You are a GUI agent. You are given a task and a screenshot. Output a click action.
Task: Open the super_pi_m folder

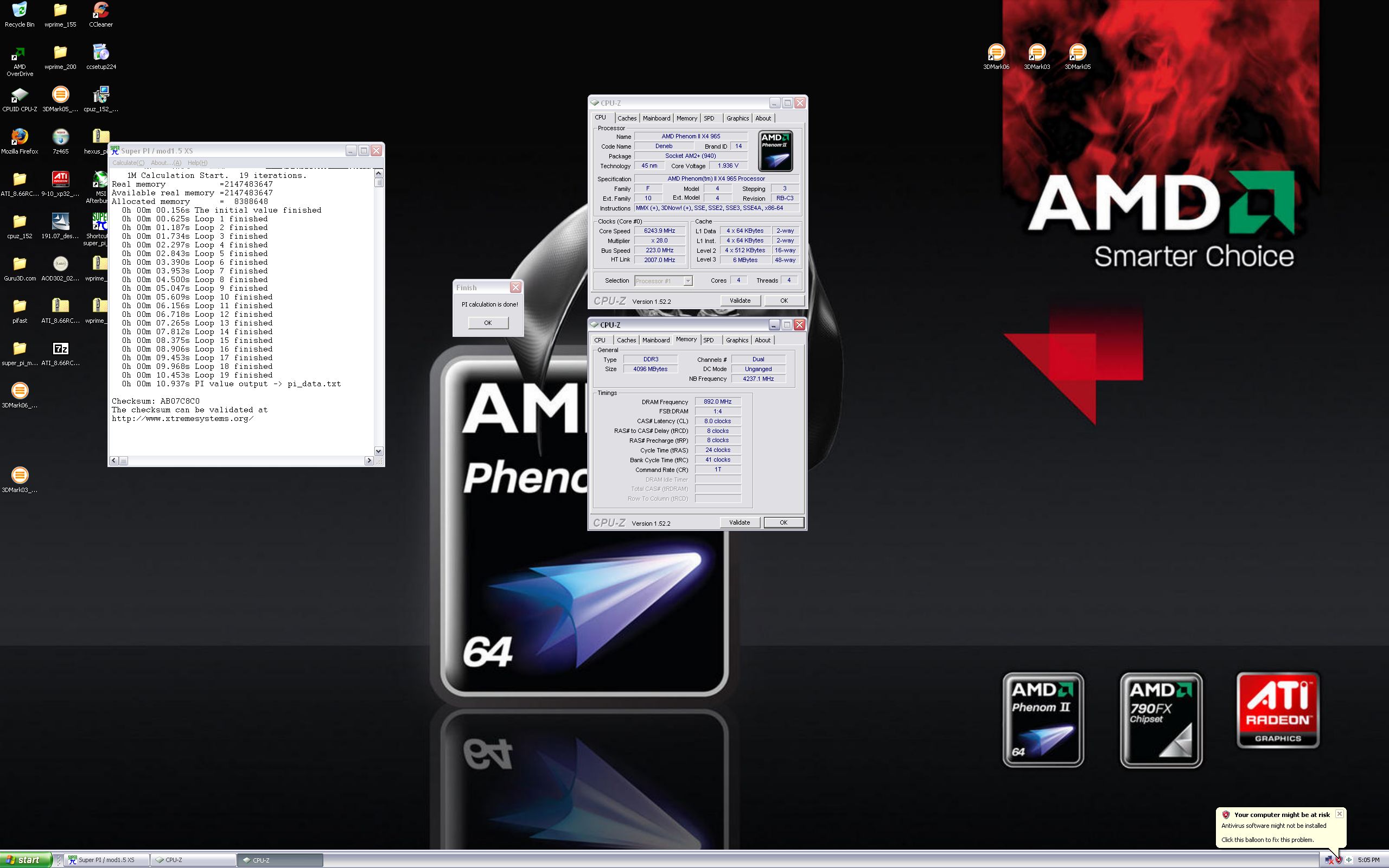point(20,354)
